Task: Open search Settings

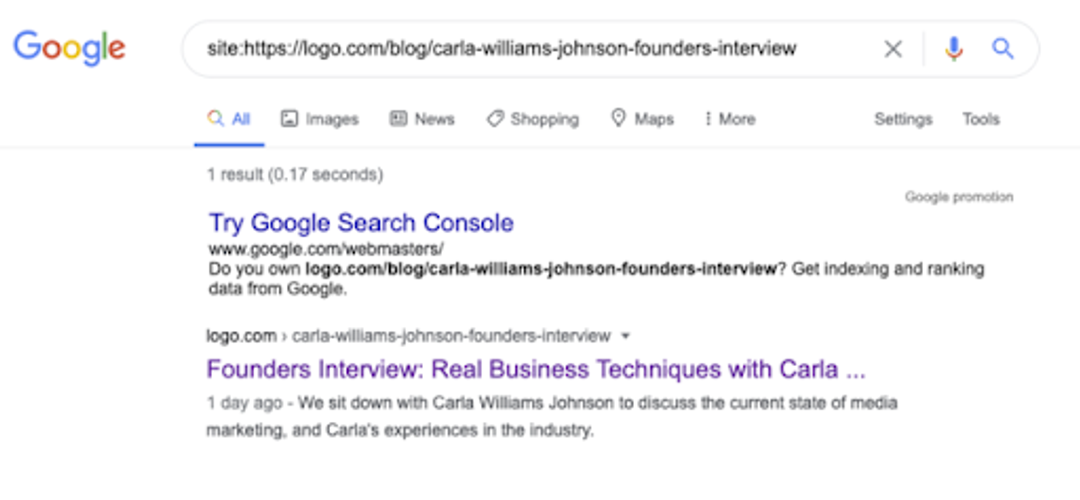Action: (x=903, y=119)
